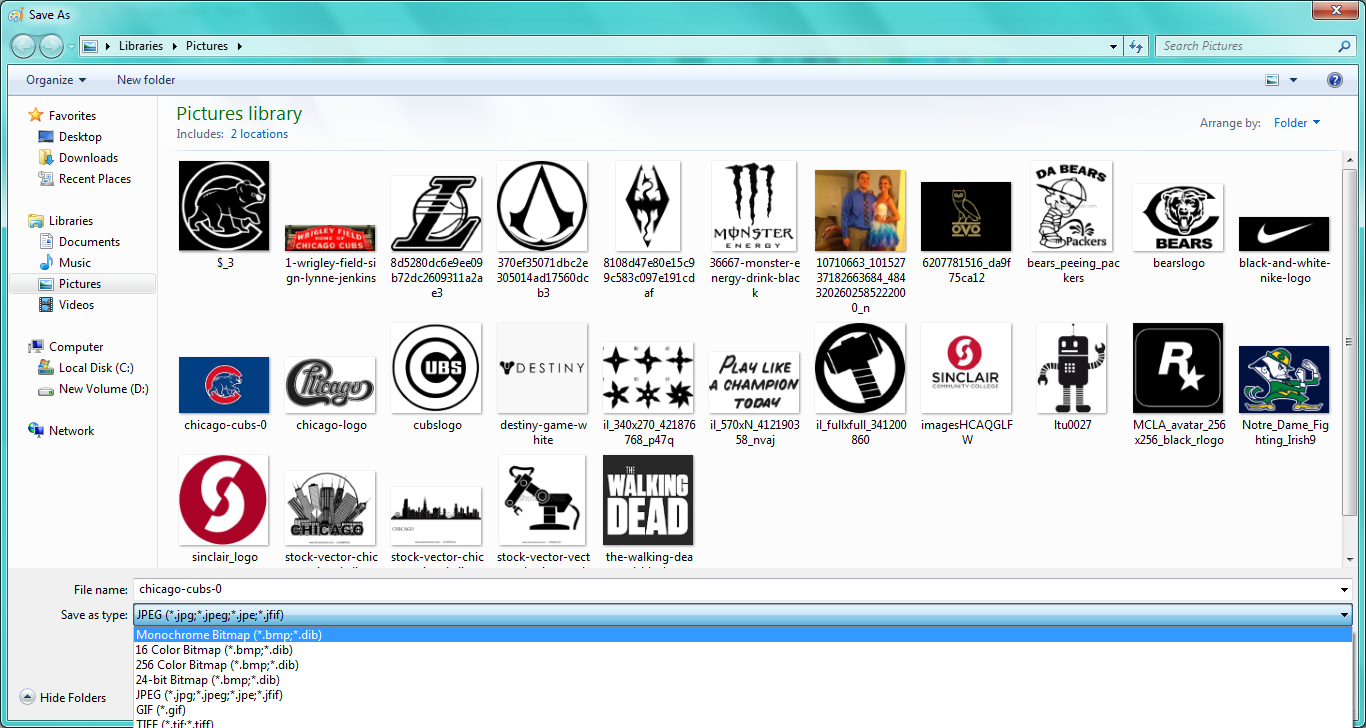Choose GIF (*.gif) file type
1366x728 pixels.
[x=743, y=710]
